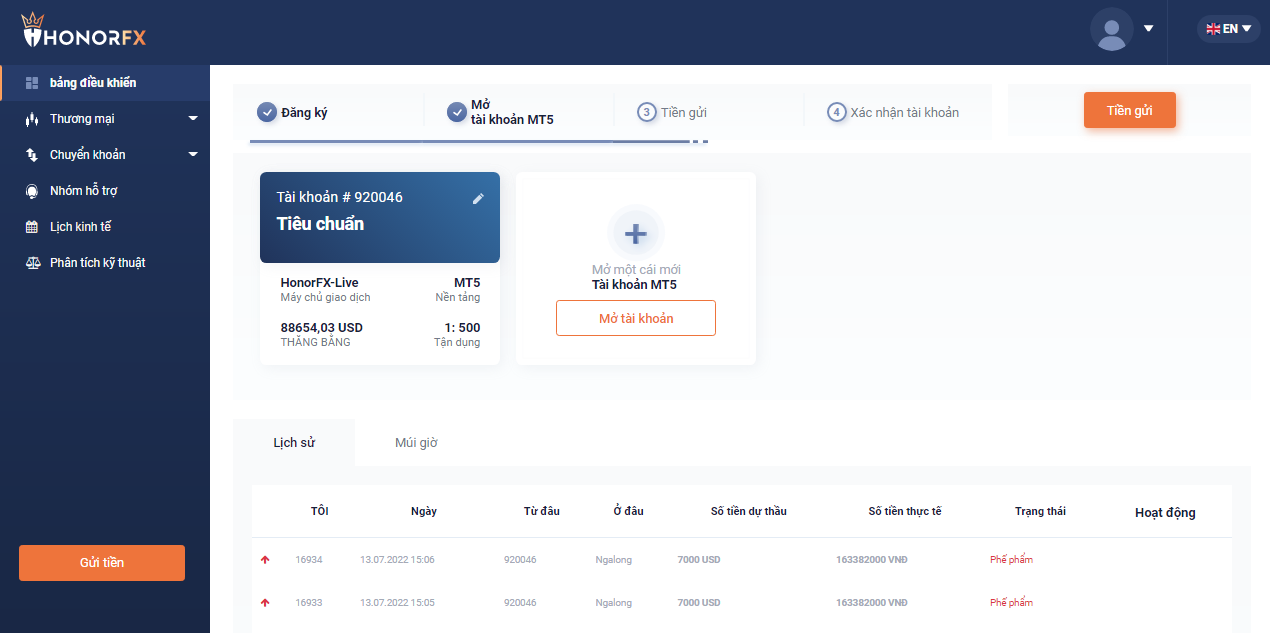Click the pencil edit icon on account card
The width and height of the screenshot is (1270, 633).
pos(478,199)
